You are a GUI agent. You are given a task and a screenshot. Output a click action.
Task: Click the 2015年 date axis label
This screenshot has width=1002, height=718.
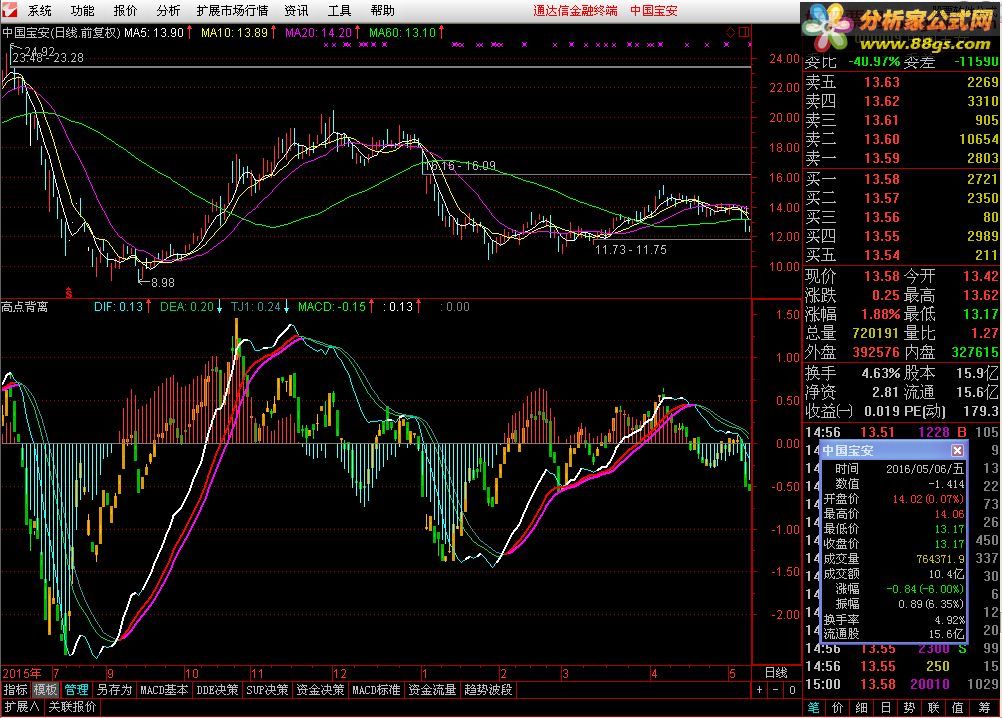pyautogui.click(x=22, y=673)
